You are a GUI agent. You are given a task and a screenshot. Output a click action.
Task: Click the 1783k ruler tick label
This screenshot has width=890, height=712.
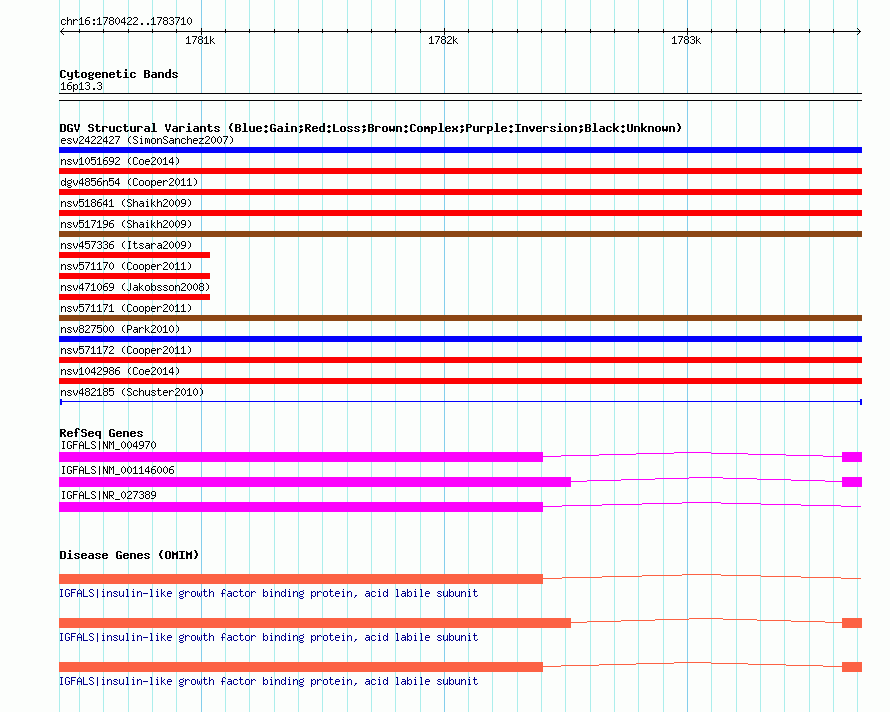[686, 40]
